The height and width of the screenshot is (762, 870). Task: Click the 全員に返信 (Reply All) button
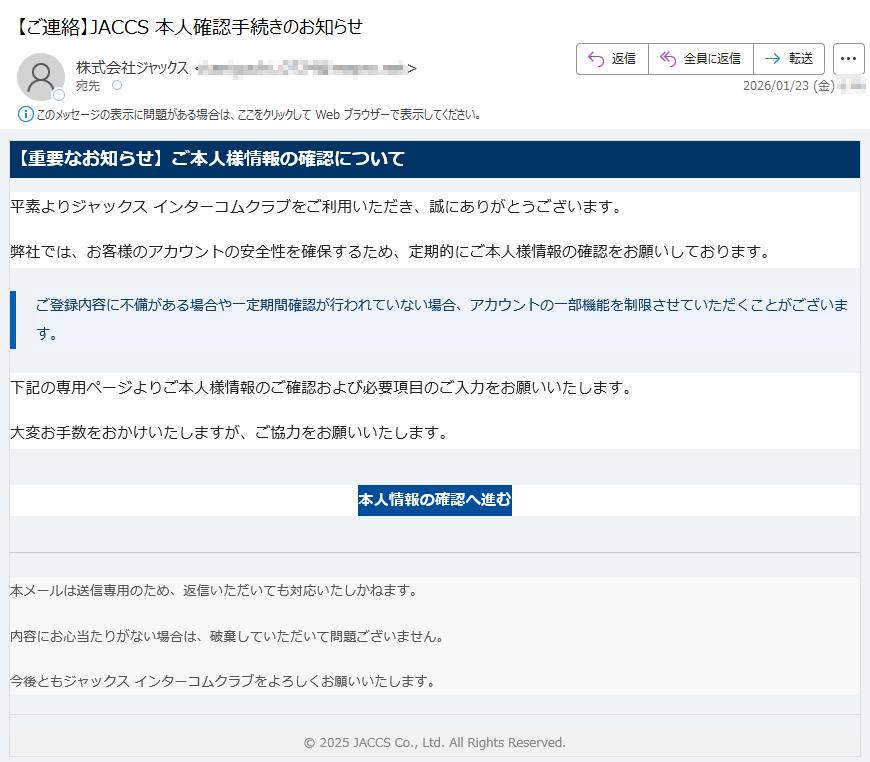700,59
